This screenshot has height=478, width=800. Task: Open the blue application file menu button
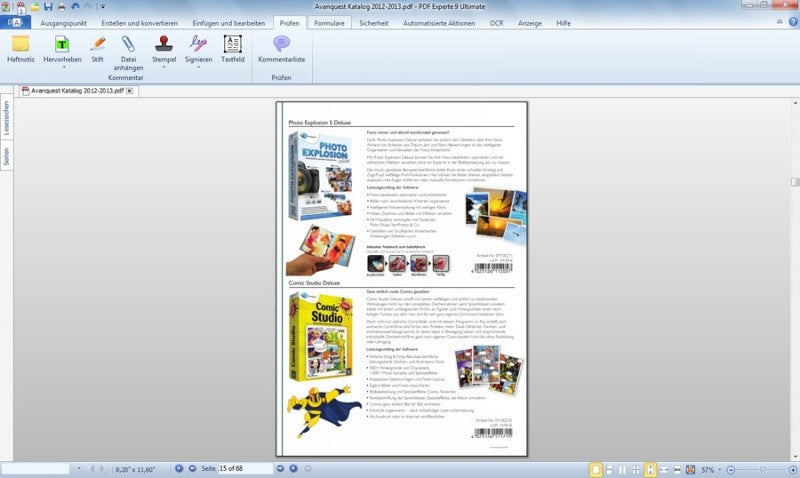coord(15,22)
